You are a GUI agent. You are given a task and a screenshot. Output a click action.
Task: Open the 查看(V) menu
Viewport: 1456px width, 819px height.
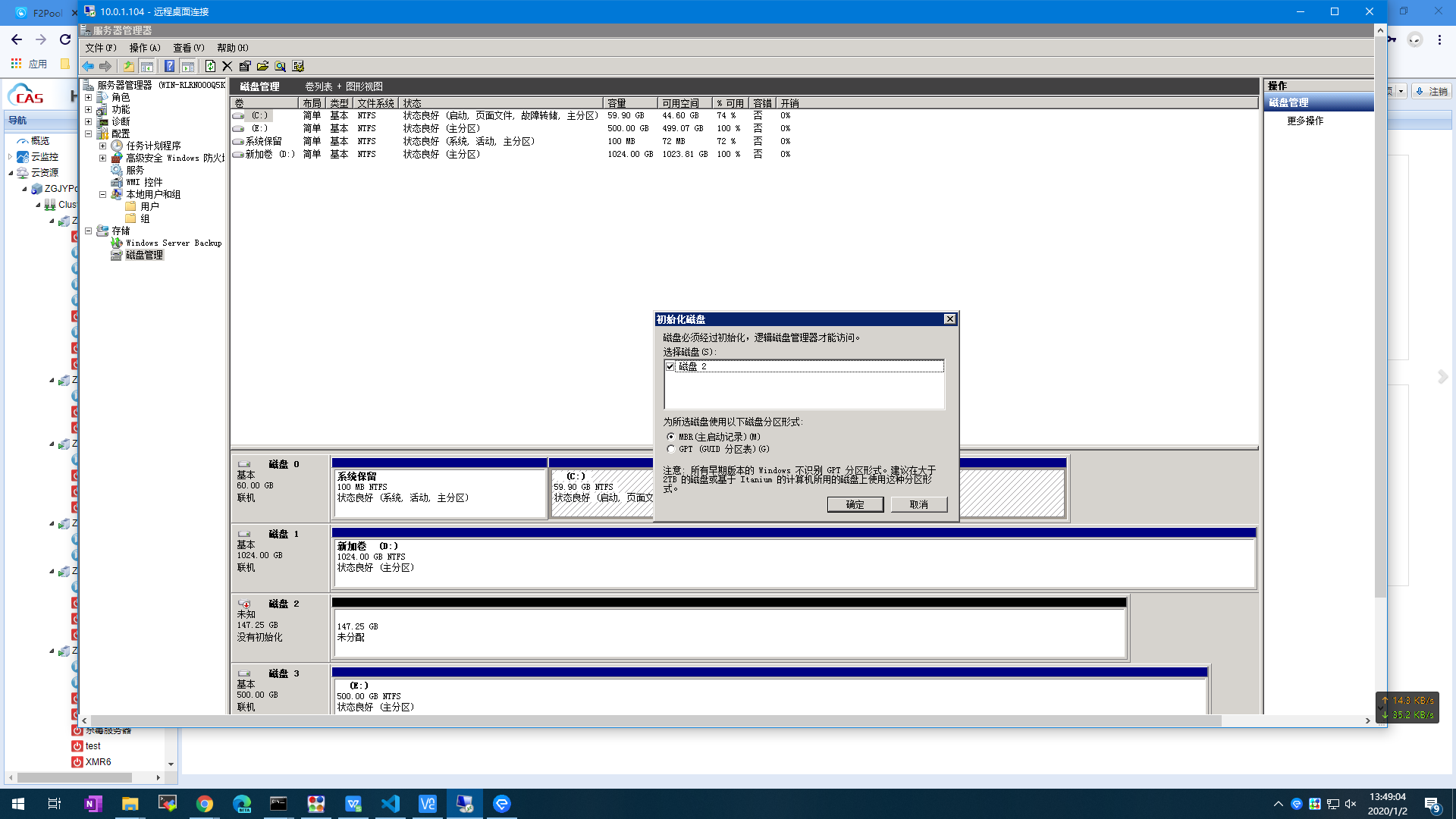pos(188,48)
